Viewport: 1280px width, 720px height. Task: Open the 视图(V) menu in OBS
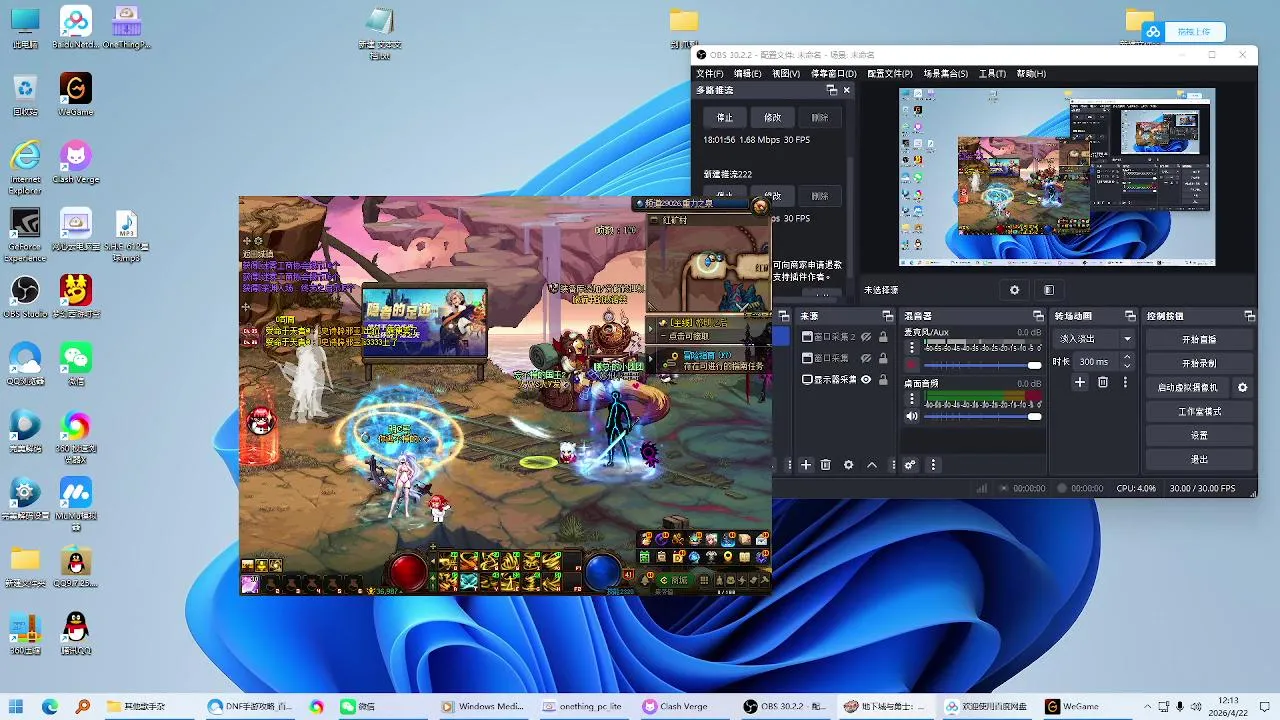785,74
